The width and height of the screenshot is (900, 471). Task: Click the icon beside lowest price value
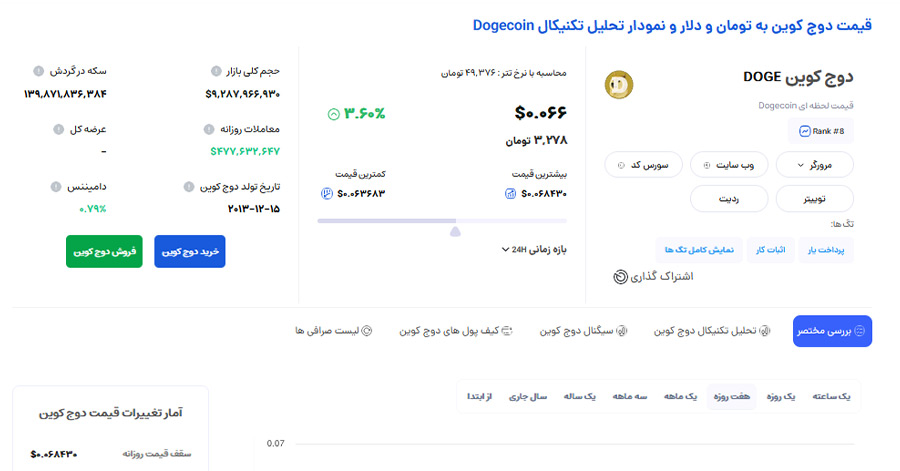click(x=327, y=194)
